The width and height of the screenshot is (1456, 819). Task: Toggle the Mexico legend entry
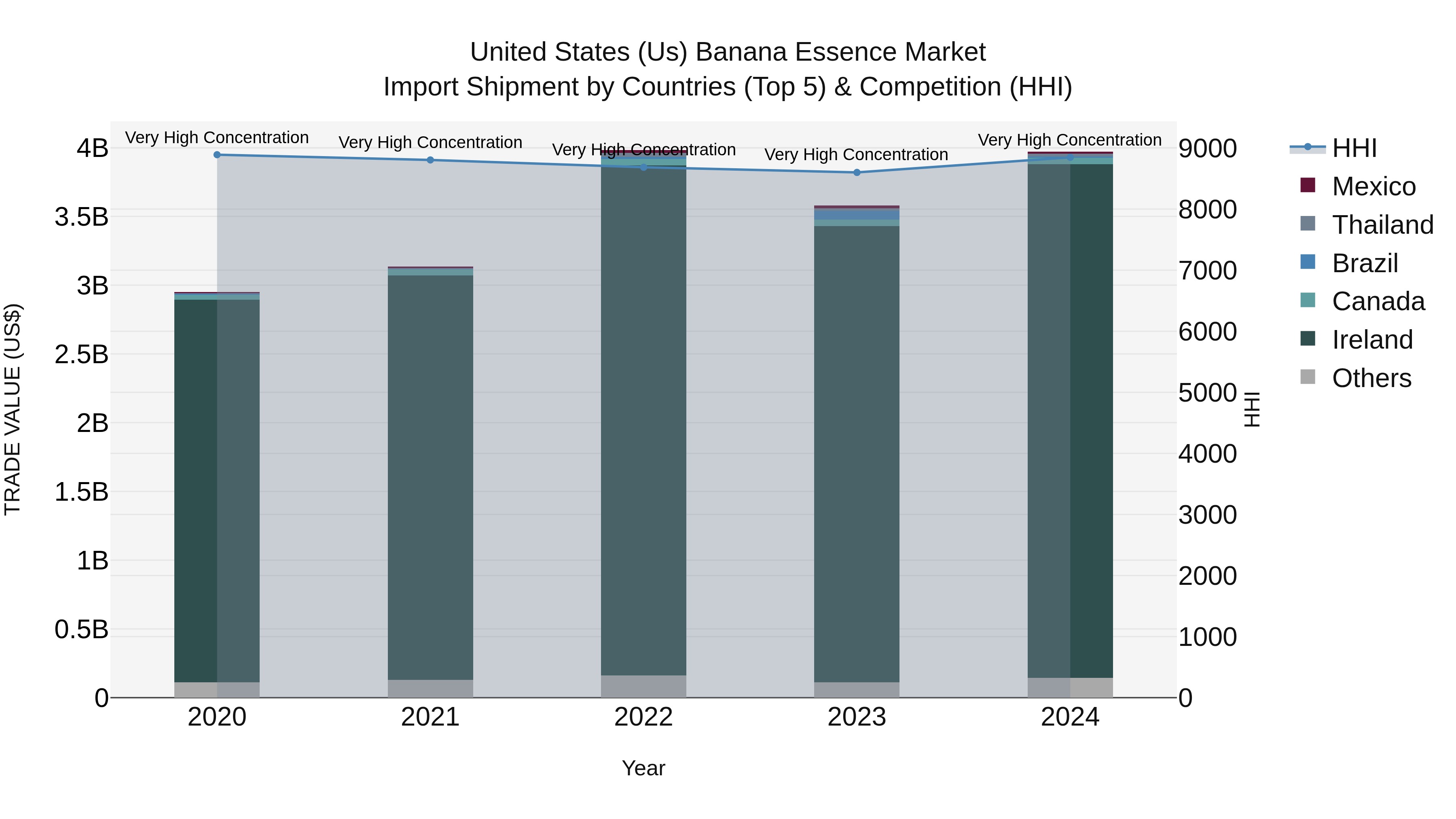tap(1358, 186)
